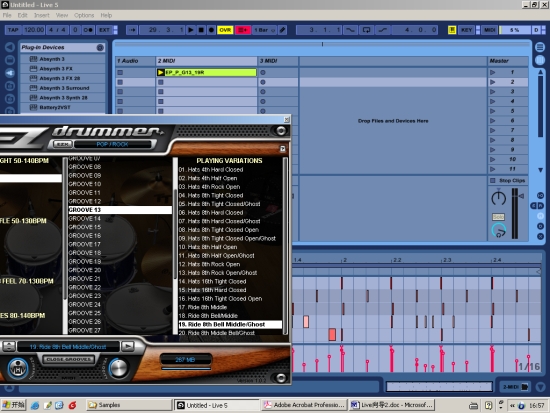This screenshot has width=550, height=413.
Task: Toggle the OVR overdub switch
Action: (x=225, y=30)
